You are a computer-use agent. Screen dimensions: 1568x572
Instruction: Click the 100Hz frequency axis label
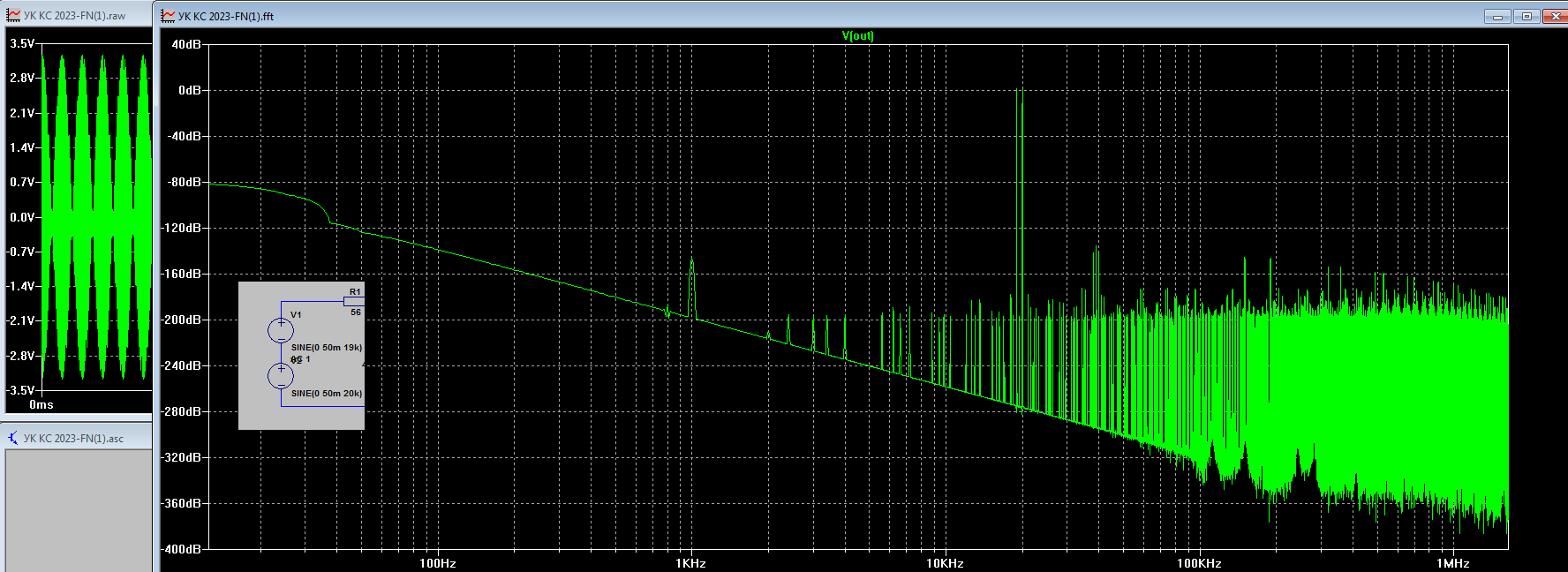point(437,563)
